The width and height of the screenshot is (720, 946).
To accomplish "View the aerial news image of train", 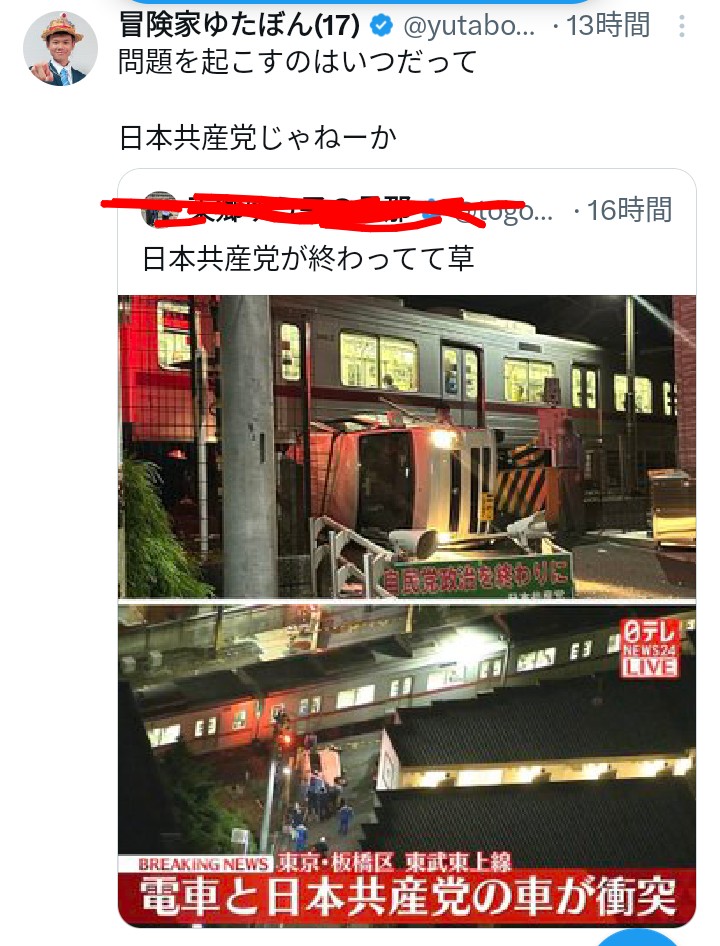I will point(407,765).
